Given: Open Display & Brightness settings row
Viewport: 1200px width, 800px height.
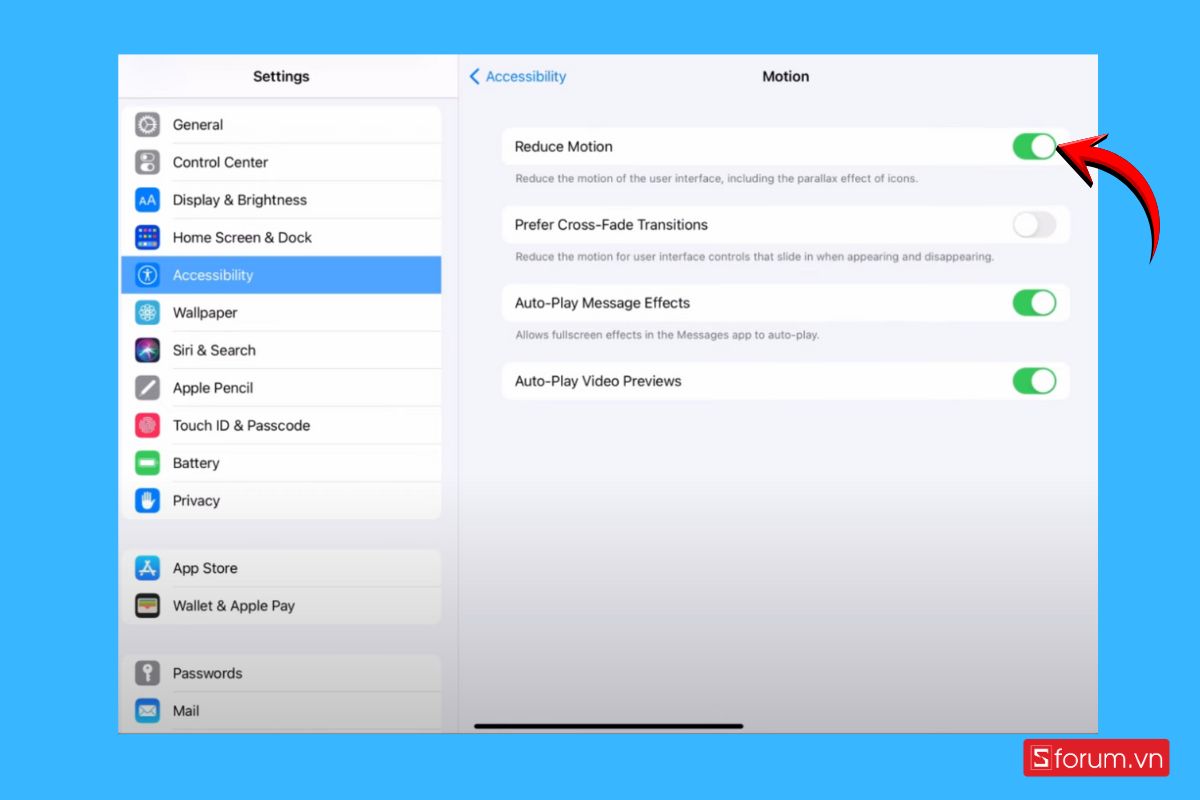Looking at the screenshot, I should (x=281, y=200).
